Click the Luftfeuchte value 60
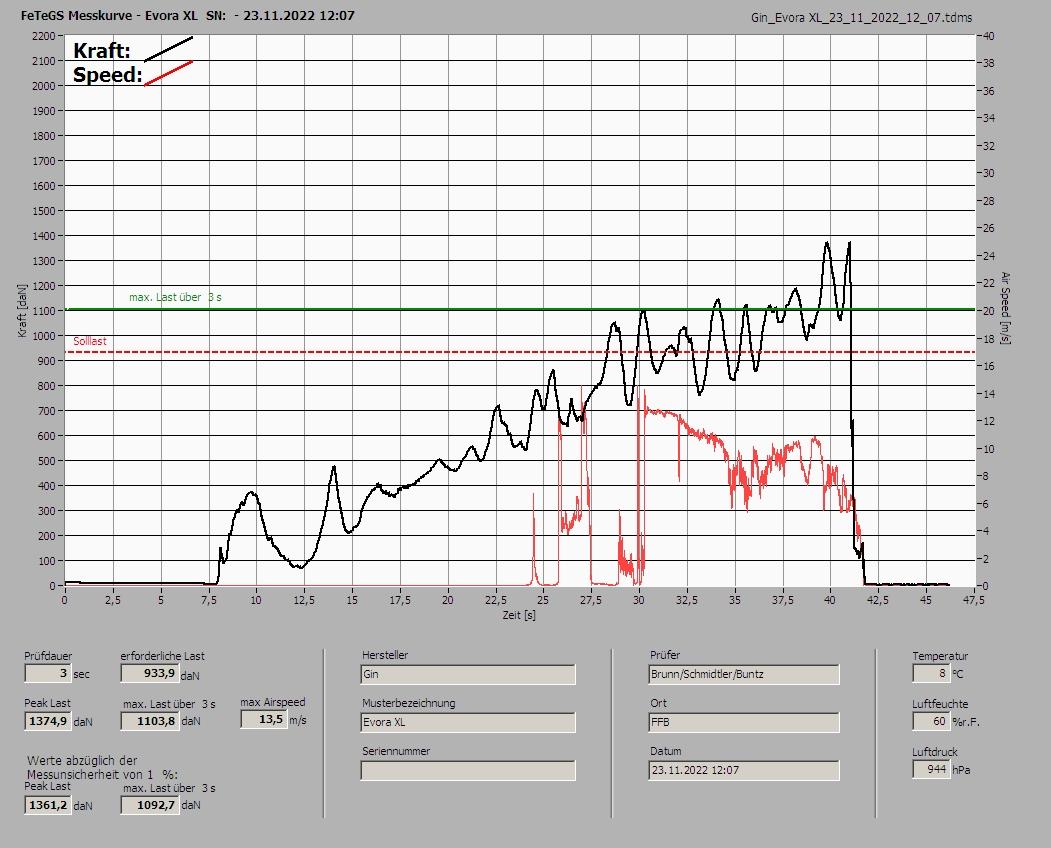Screen dimensions: 1051x848 [930, 721]
